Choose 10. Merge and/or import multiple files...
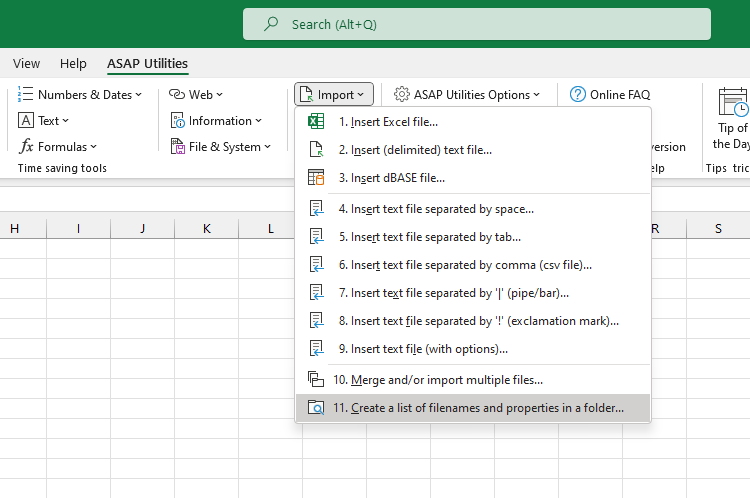 [x=473, y=379]
